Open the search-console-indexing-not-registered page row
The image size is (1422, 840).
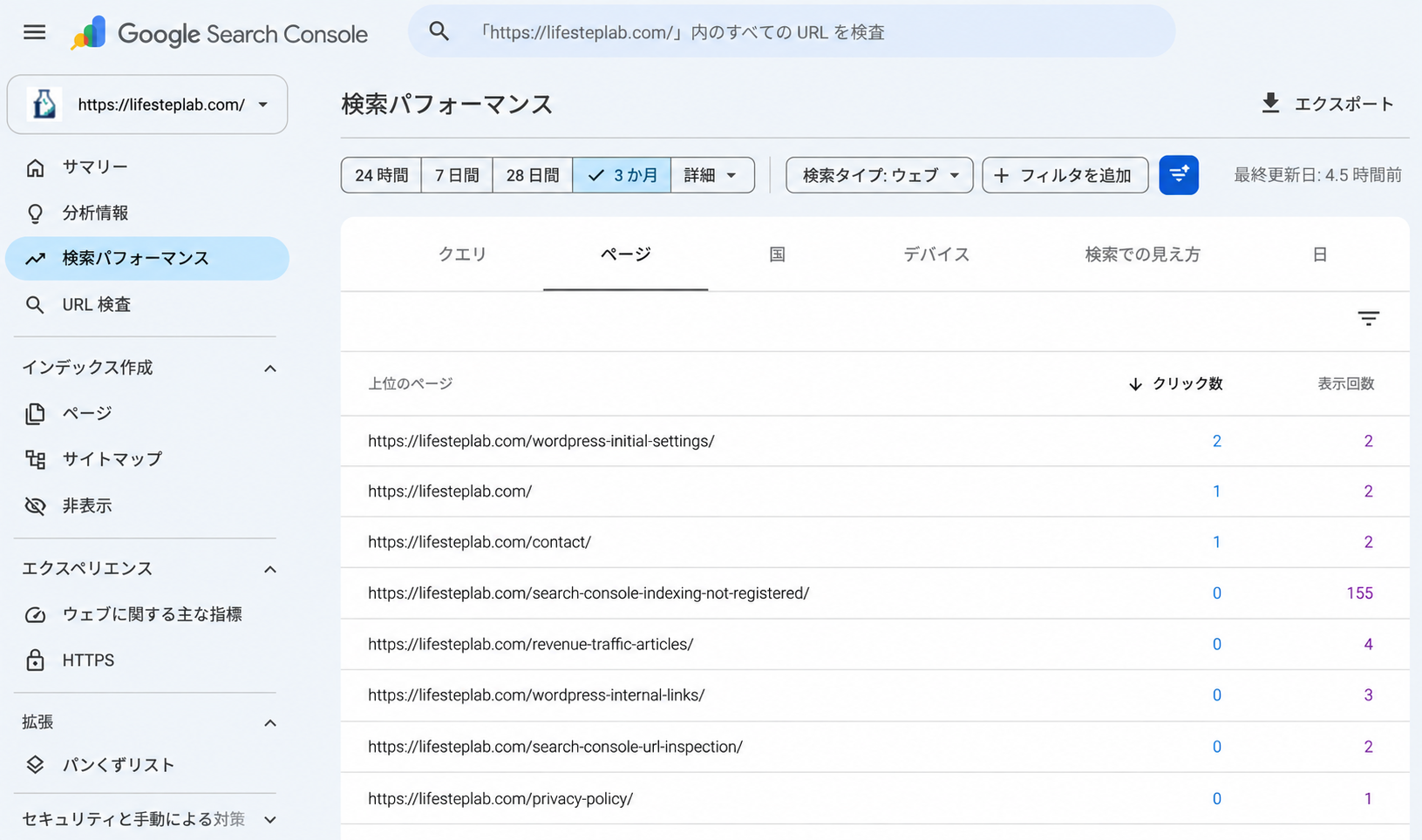pyautogui.click(x=874, y=593)
